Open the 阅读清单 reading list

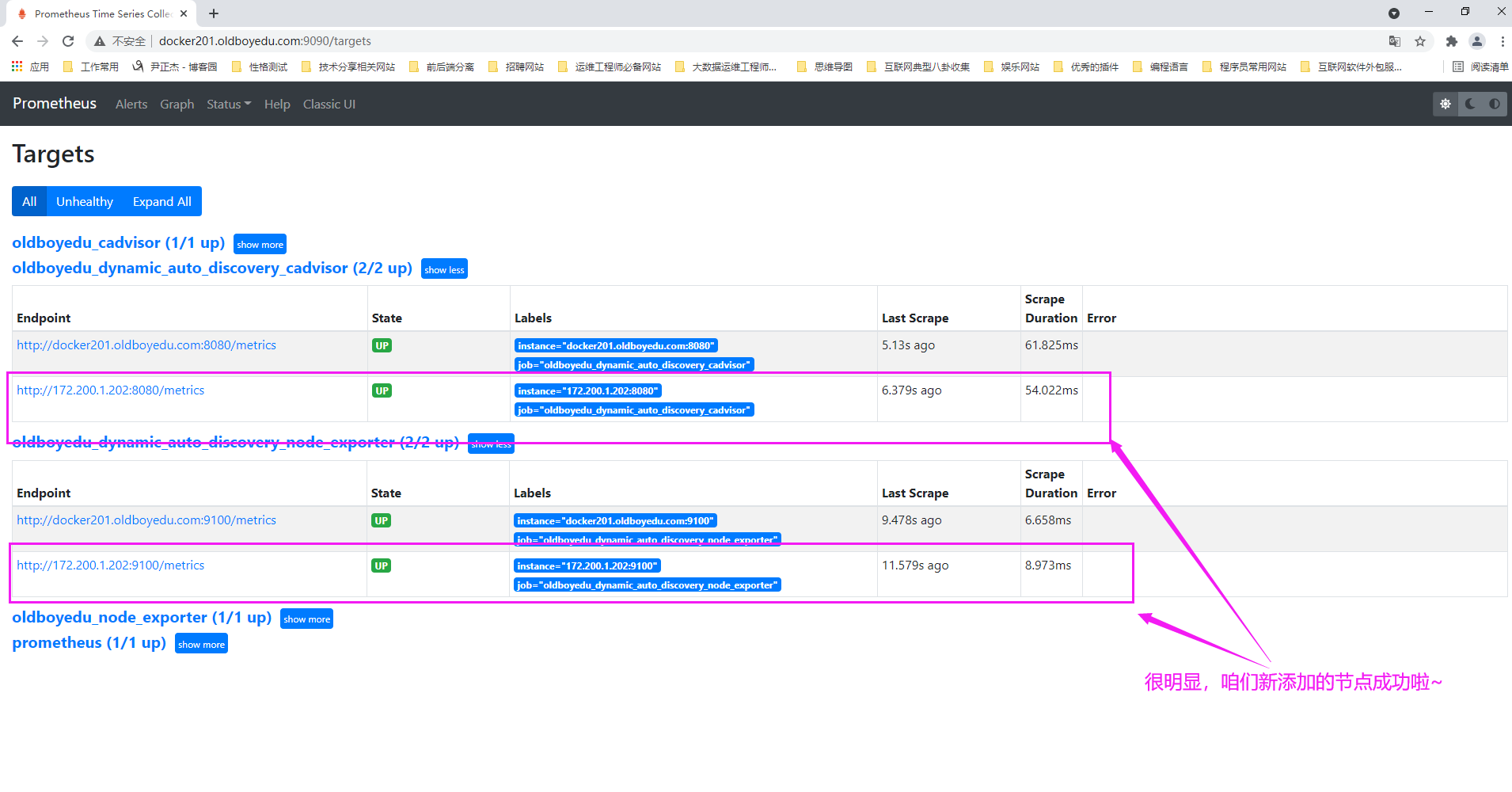point(1480,67)
